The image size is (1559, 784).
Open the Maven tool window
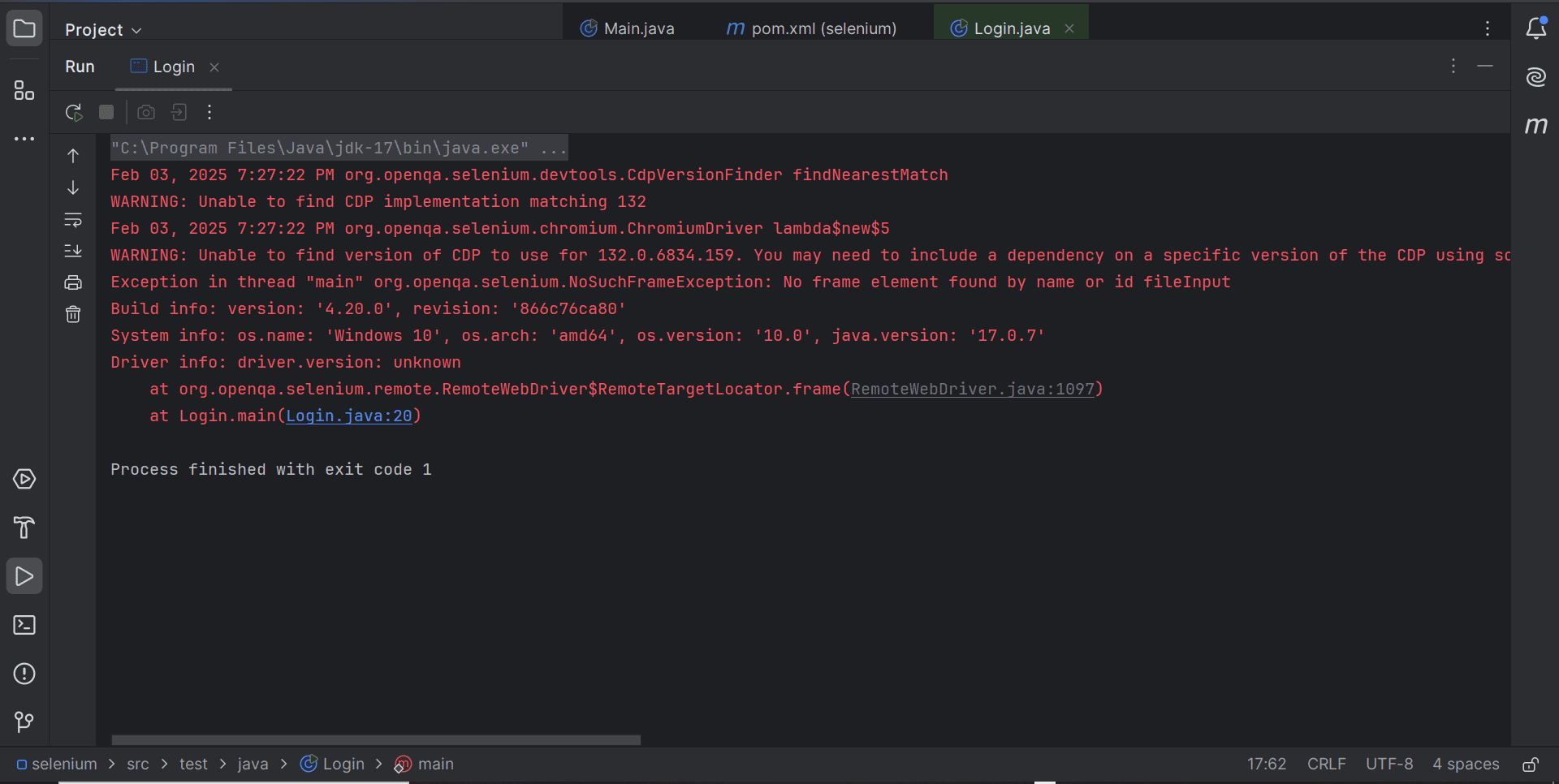click(1536, 126)
